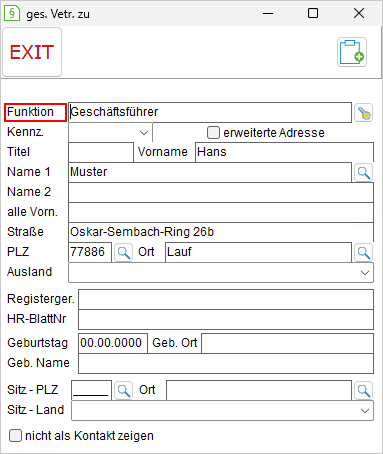Open the Kennz. dropdown
383x454 pixels.
coord(110,132)
